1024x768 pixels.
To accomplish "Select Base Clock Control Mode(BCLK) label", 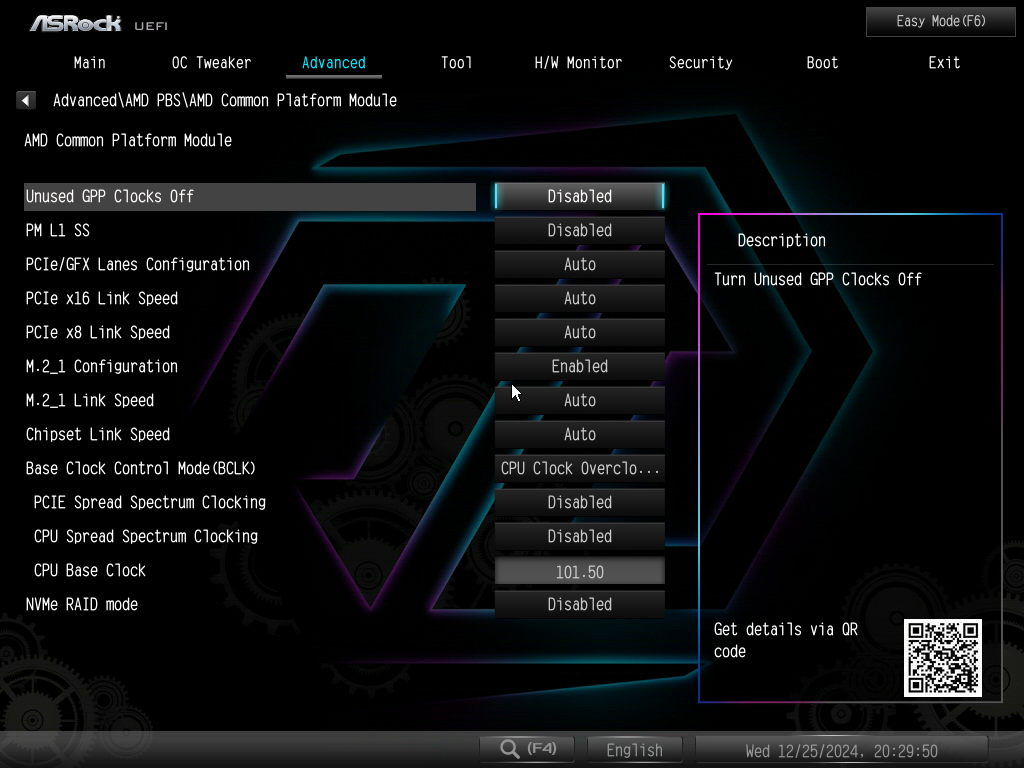I will coord(140,468).
